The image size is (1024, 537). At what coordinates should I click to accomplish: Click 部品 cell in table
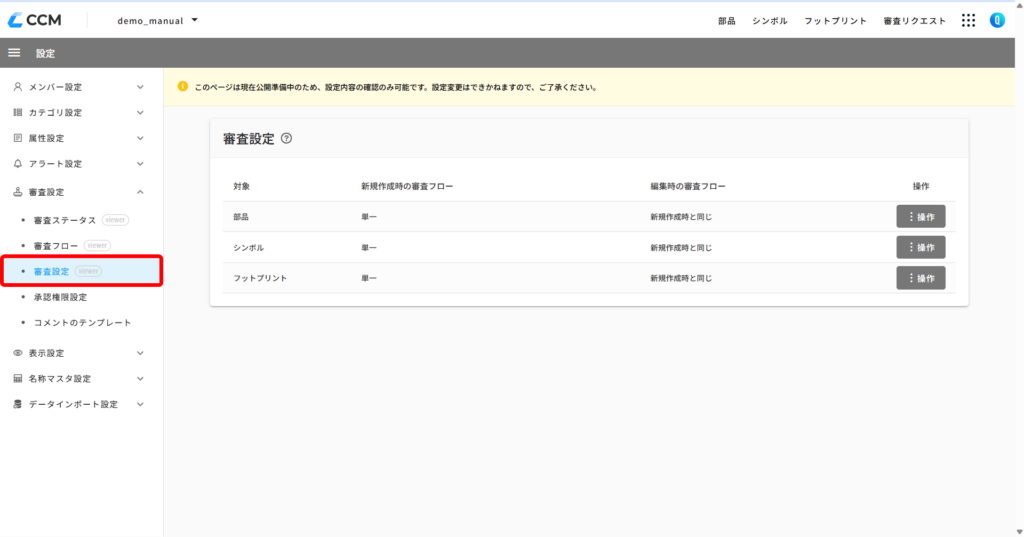[241, 217]
